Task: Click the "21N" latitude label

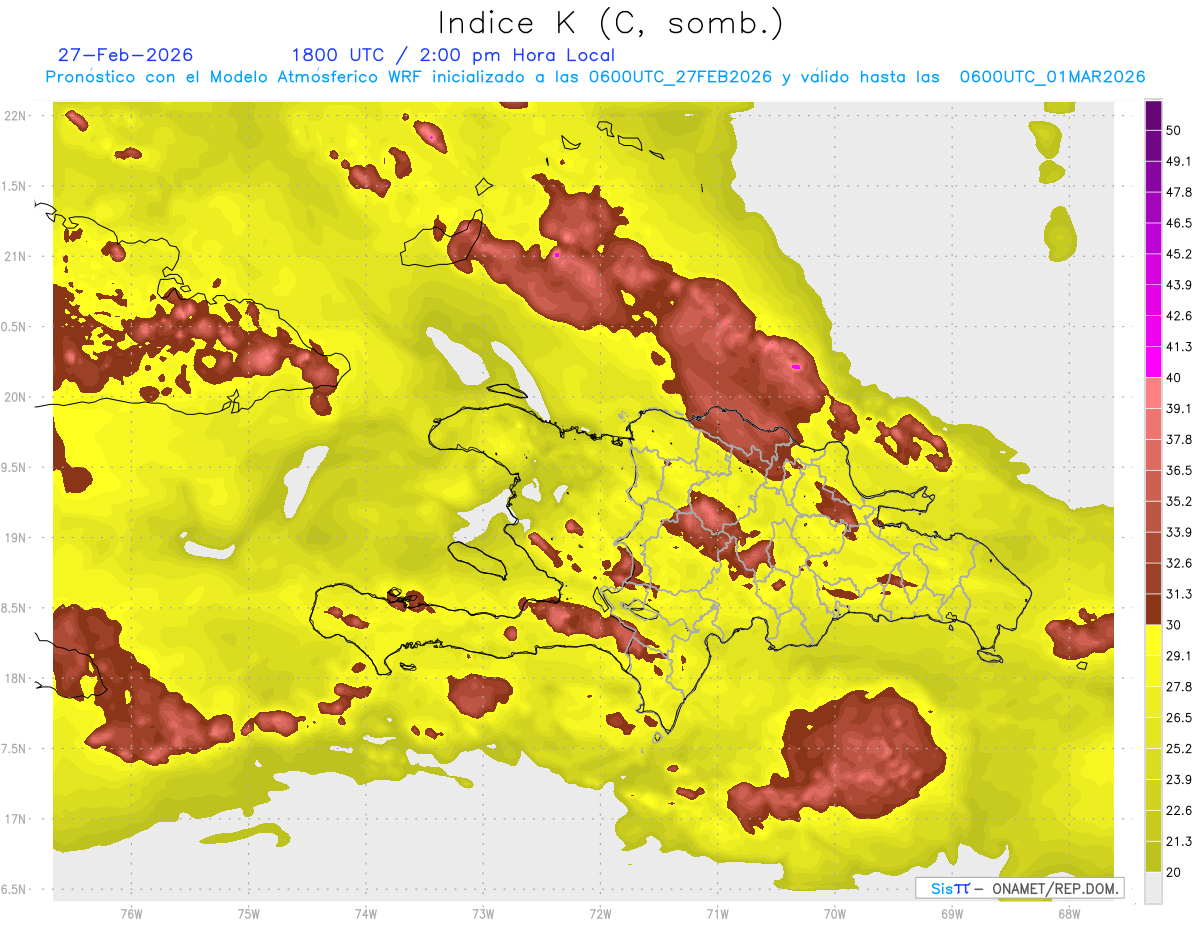Action: (x=15, y=257)
